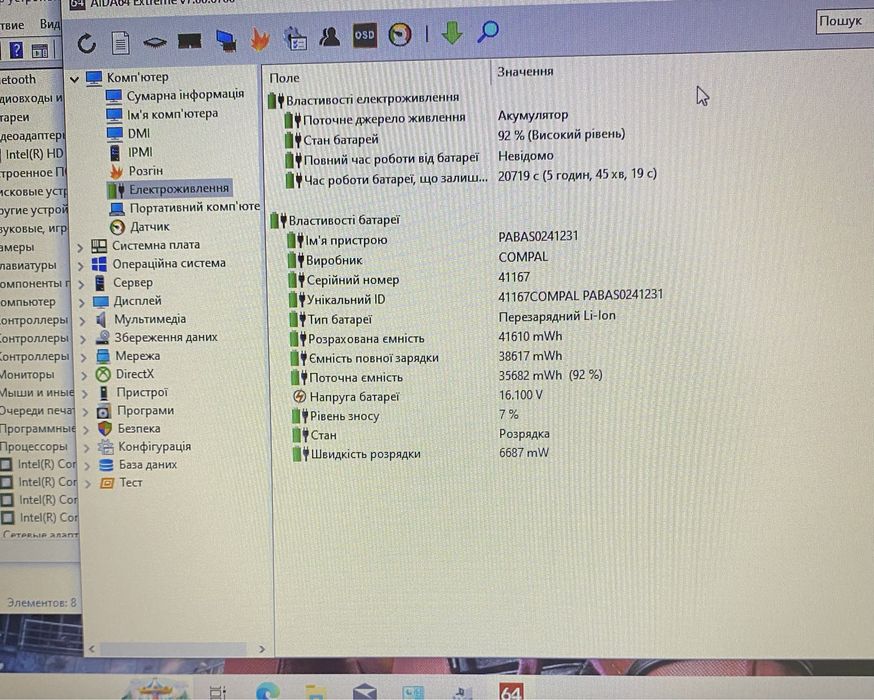Open the Mail app from the taskbar
Image resolution: width=874 pixels, height=700 pixels.
pyautogui.click(x=365, y=692)
